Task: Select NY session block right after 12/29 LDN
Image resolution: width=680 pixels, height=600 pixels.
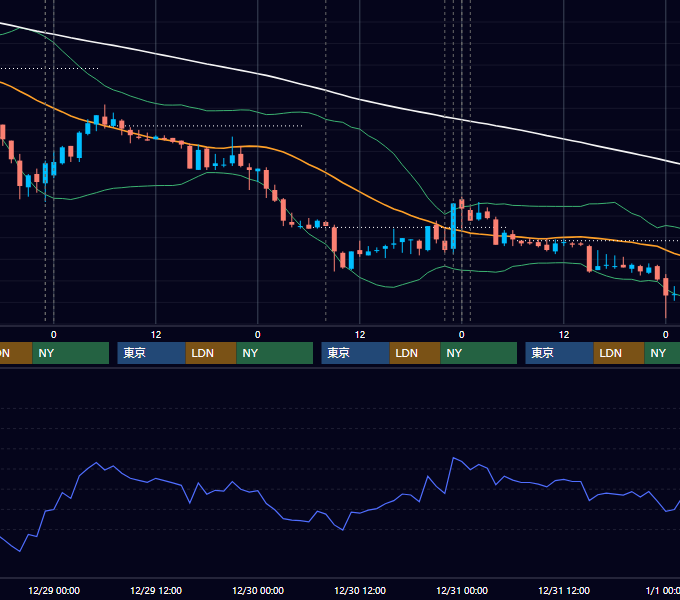Action: coord(275,353)
